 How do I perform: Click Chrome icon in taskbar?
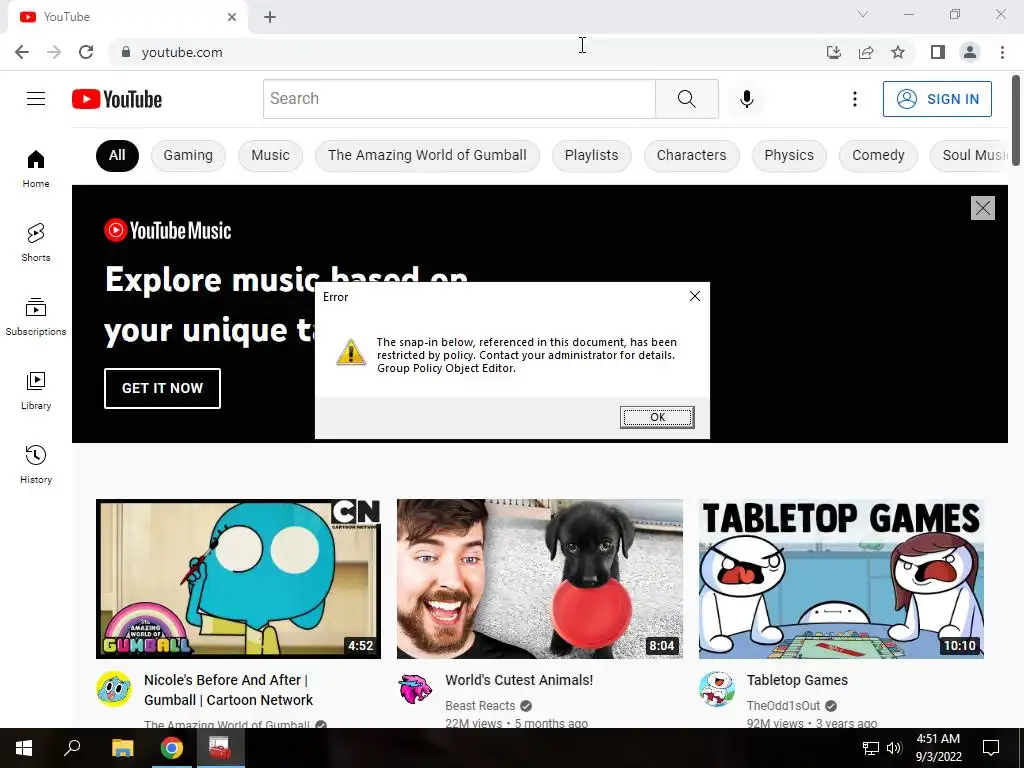(172, 748)
